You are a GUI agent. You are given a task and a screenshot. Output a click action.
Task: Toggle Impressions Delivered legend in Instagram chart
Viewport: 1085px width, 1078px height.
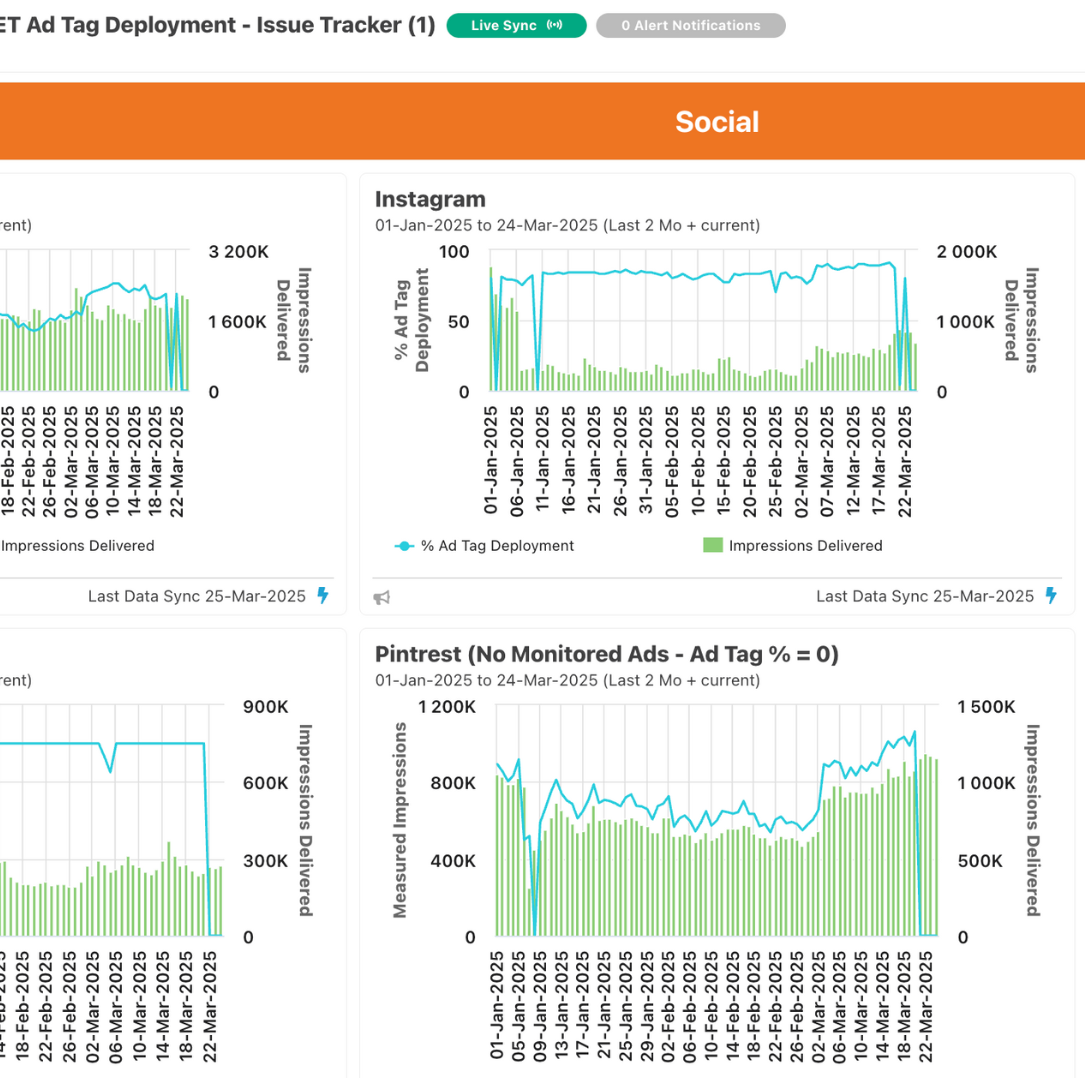pyautogui.click(x=805, y=546)
